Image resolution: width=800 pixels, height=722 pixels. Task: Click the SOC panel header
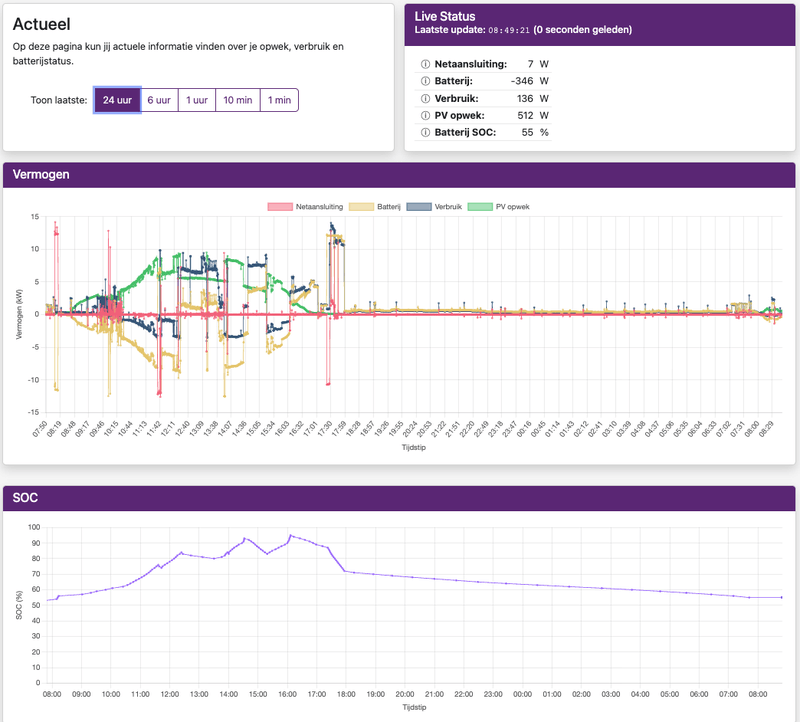399,498
